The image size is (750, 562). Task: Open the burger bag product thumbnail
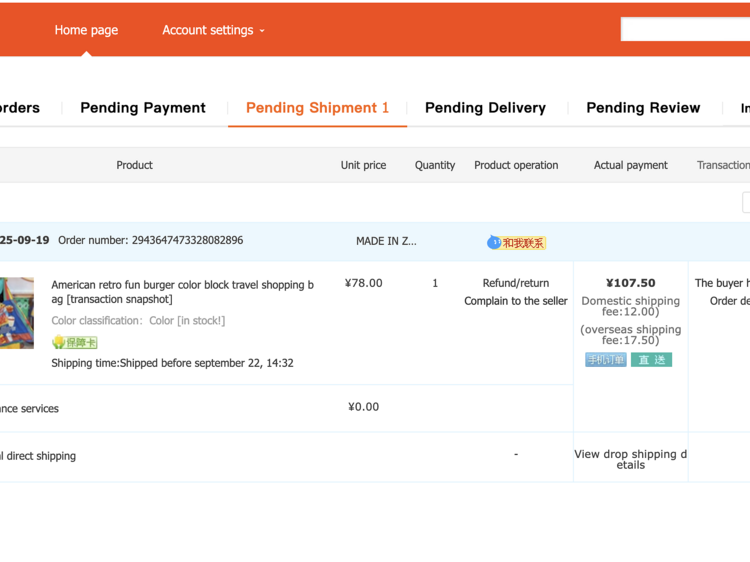[17, 313]
